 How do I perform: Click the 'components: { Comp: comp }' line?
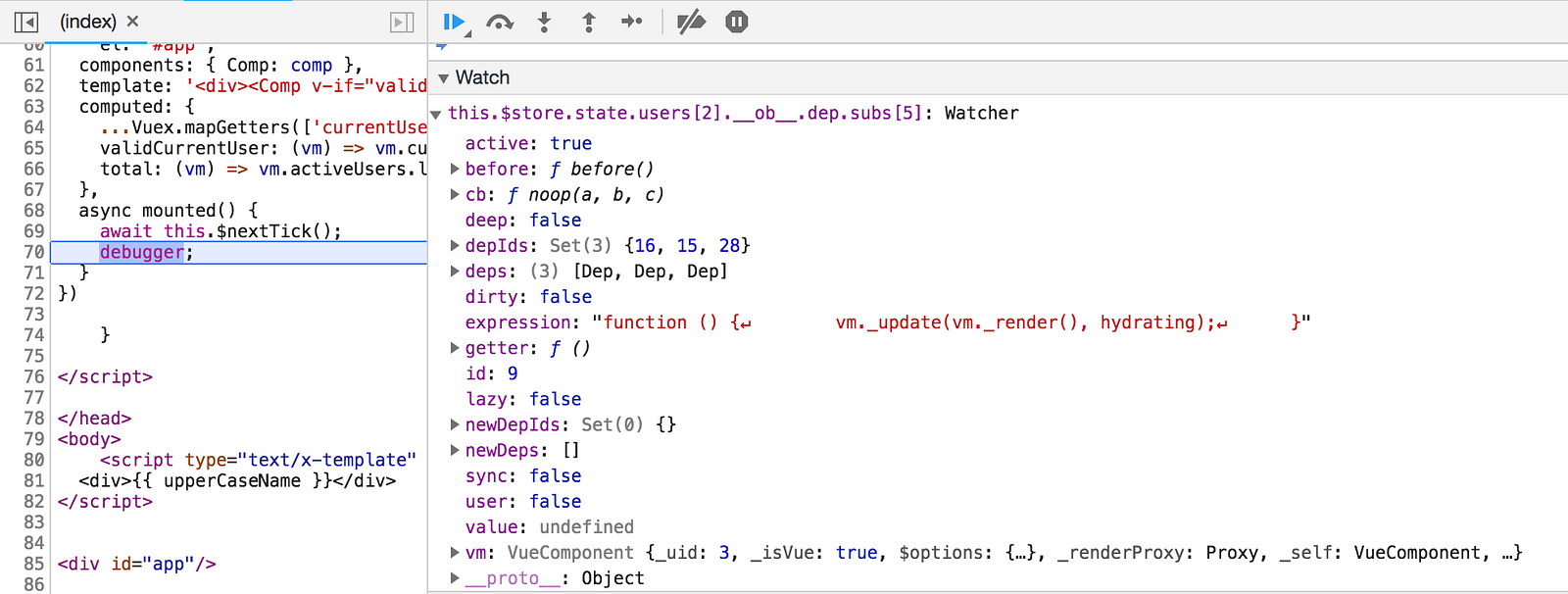[x=220, y=65]
